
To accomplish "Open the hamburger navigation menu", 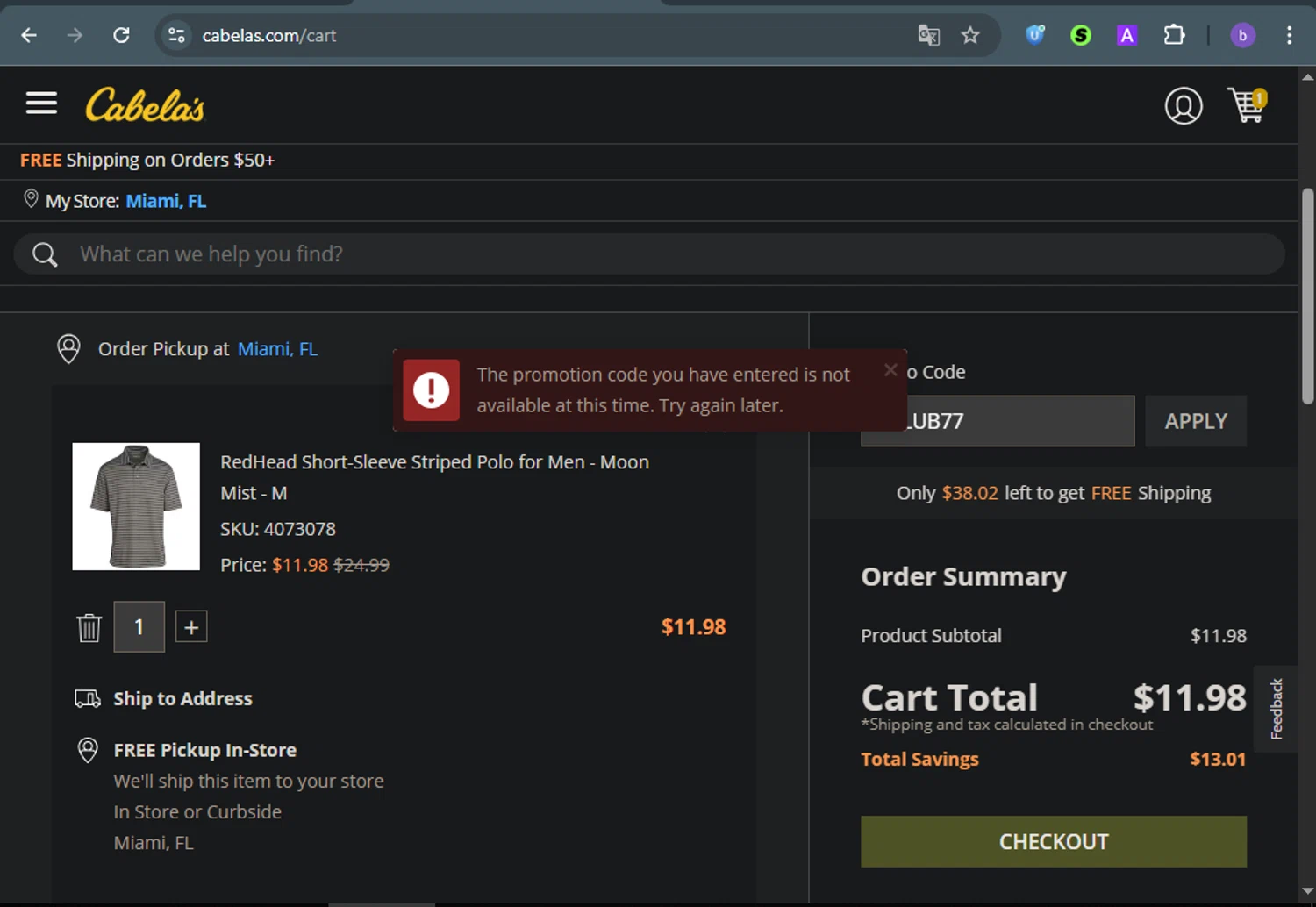I will tap(41, 104).
